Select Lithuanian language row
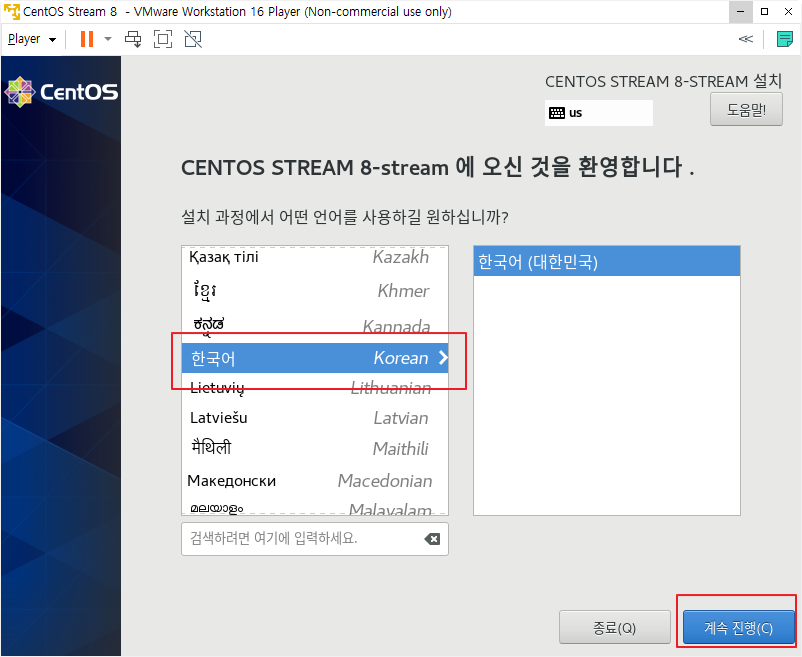The image size is (802, 657). point(315,388)
